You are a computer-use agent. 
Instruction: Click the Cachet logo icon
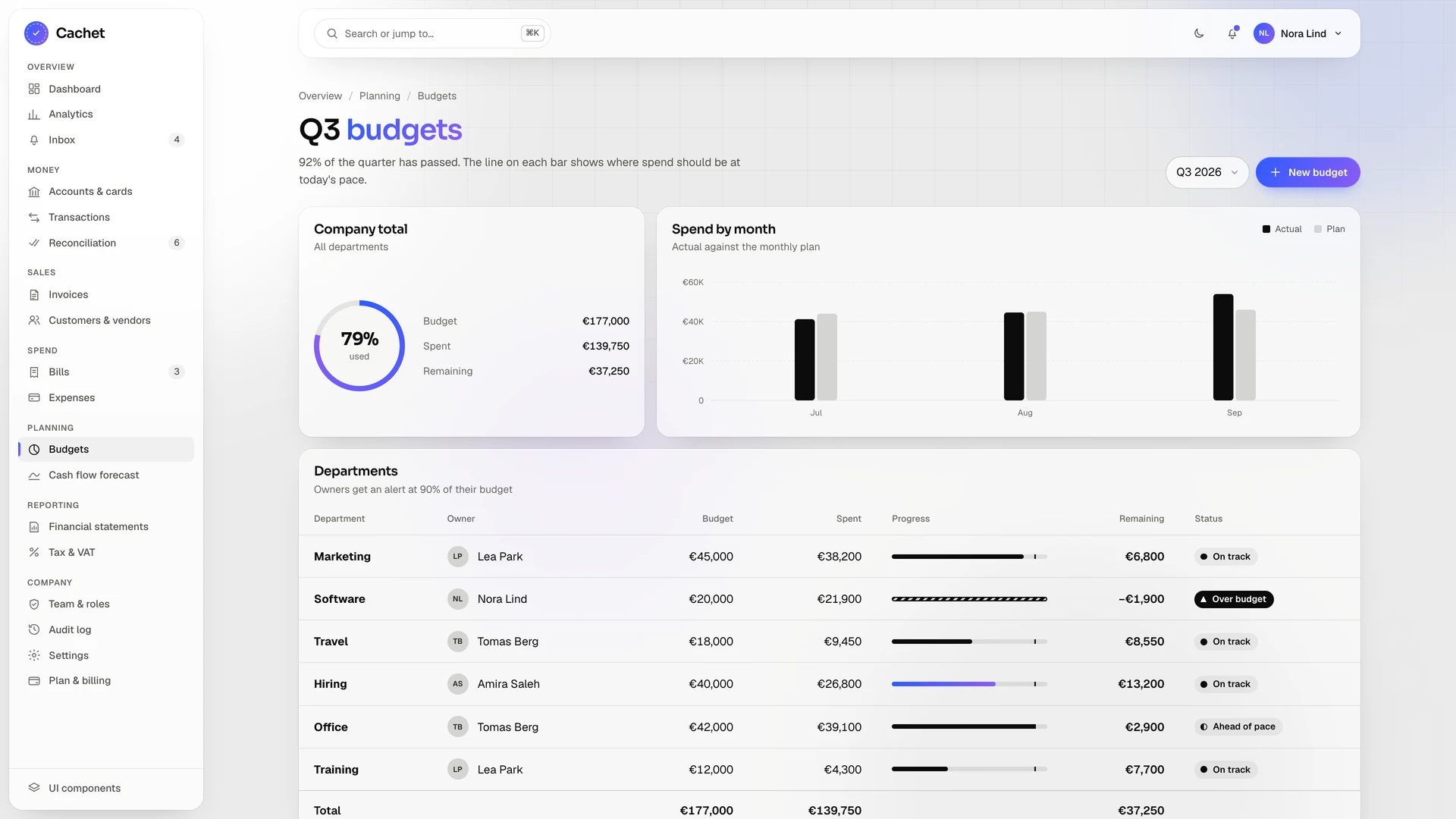pos(36,33)
